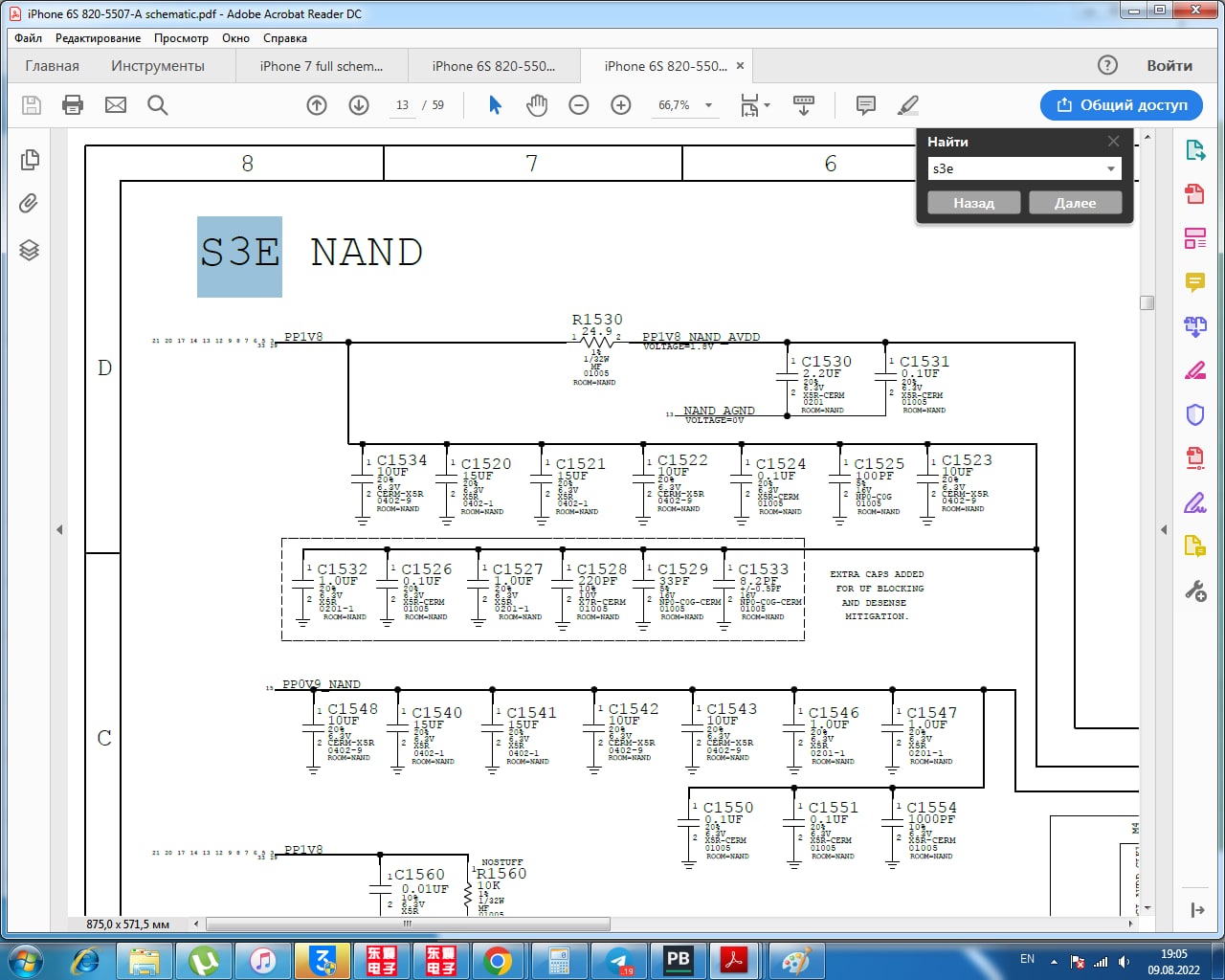Activate the selection arrow tool
This screenshot has height=980, width=1225.
495,105
